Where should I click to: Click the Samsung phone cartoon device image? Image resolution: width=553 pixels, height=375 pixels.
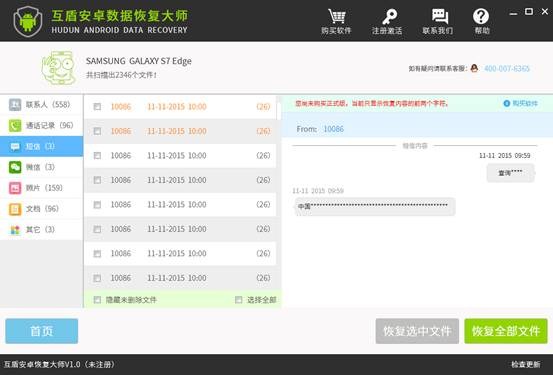tap(59, 68)
